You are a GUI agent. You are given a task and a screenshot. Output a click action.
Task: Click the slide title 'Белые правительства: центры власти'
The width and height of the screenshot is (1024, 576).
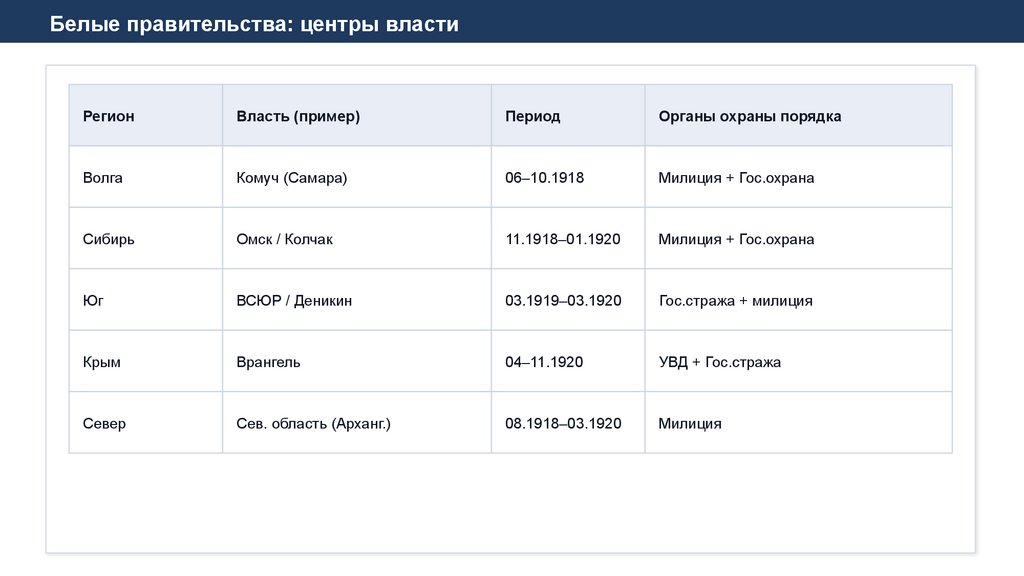click(x=254, y=24)
